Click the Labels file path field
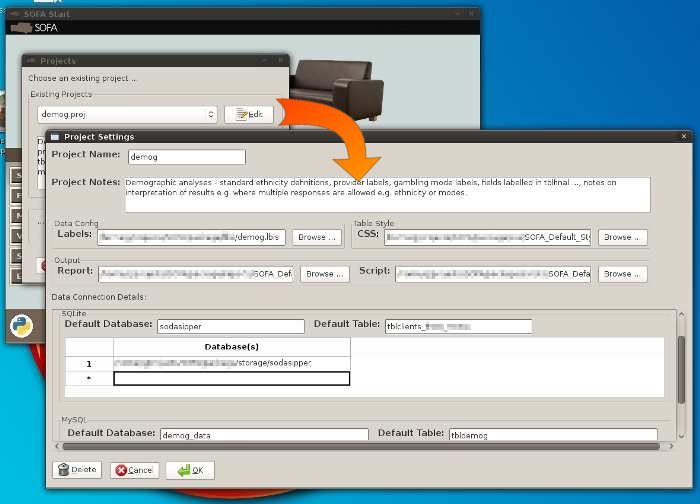The height and width of the screenshot is (504, 700). tap(191, 237)
